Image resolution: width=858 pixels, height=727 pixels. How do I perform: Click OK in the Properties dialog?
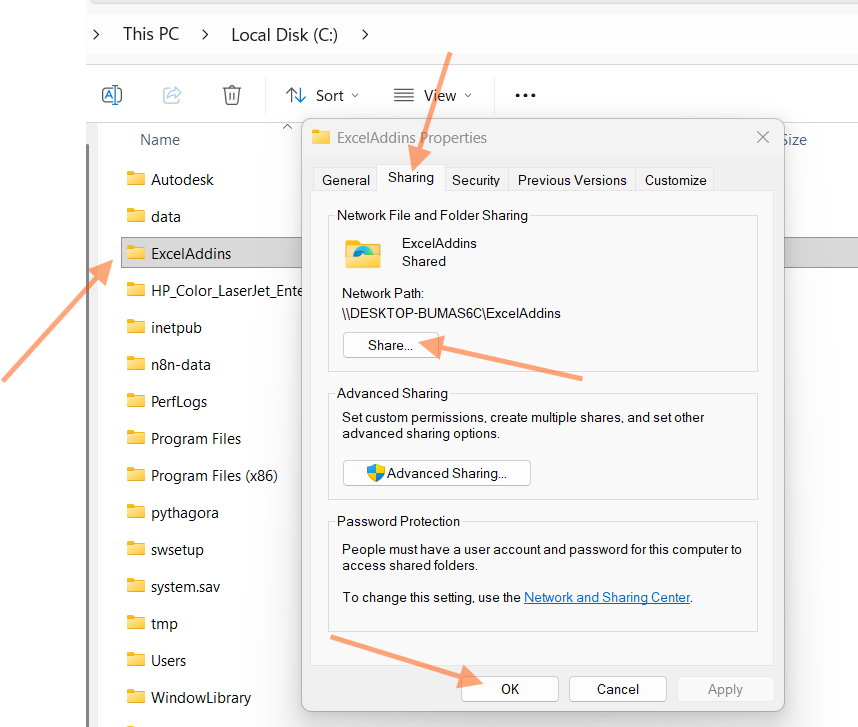point(510,689)
